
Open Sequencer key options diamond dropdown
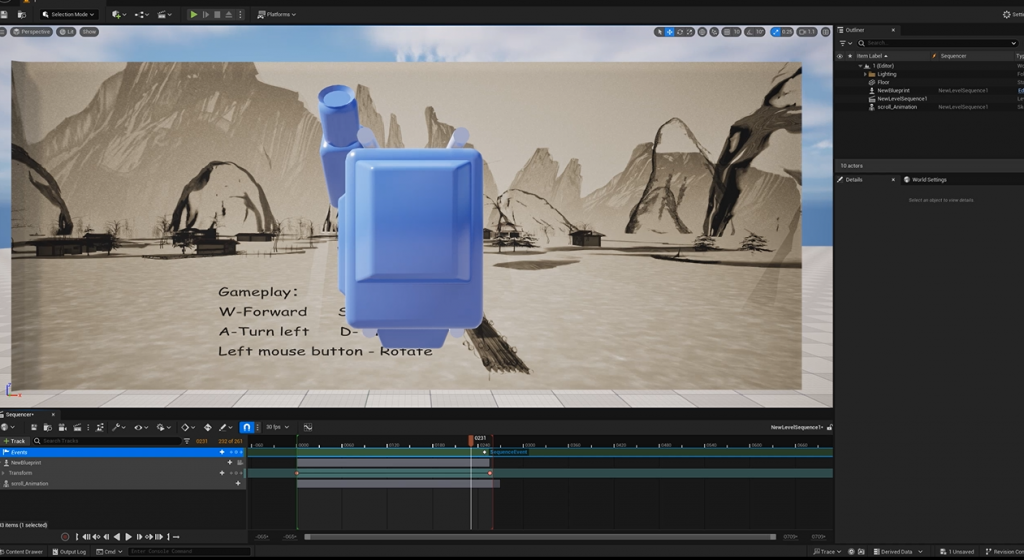point(187,428)
